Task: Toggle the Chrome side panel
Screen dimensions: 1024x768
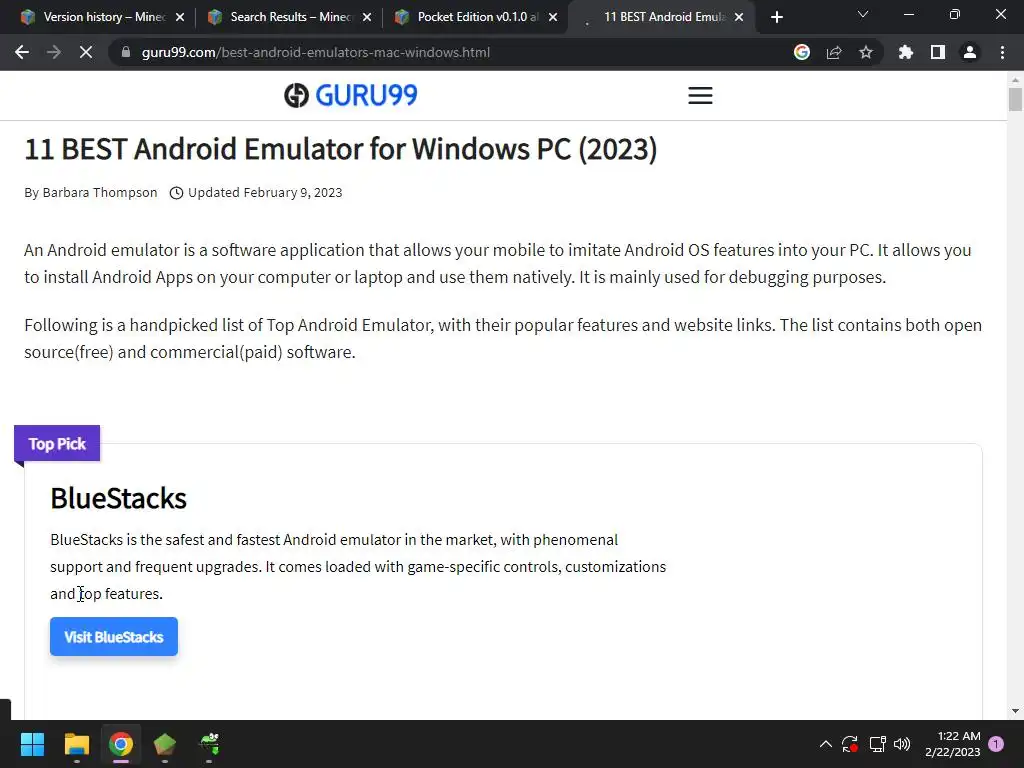Action: click(x=938, y=52)
